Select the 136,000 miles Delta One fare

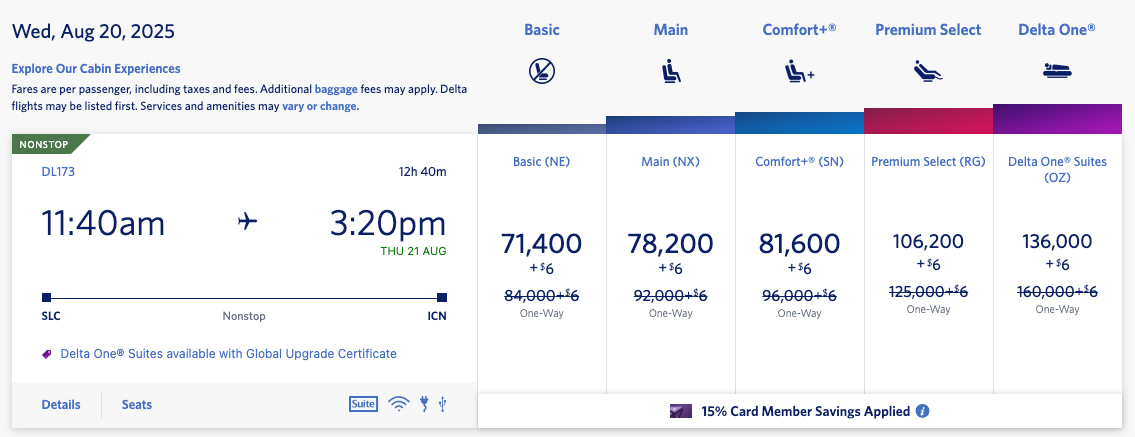click(x=1057, y=241)
